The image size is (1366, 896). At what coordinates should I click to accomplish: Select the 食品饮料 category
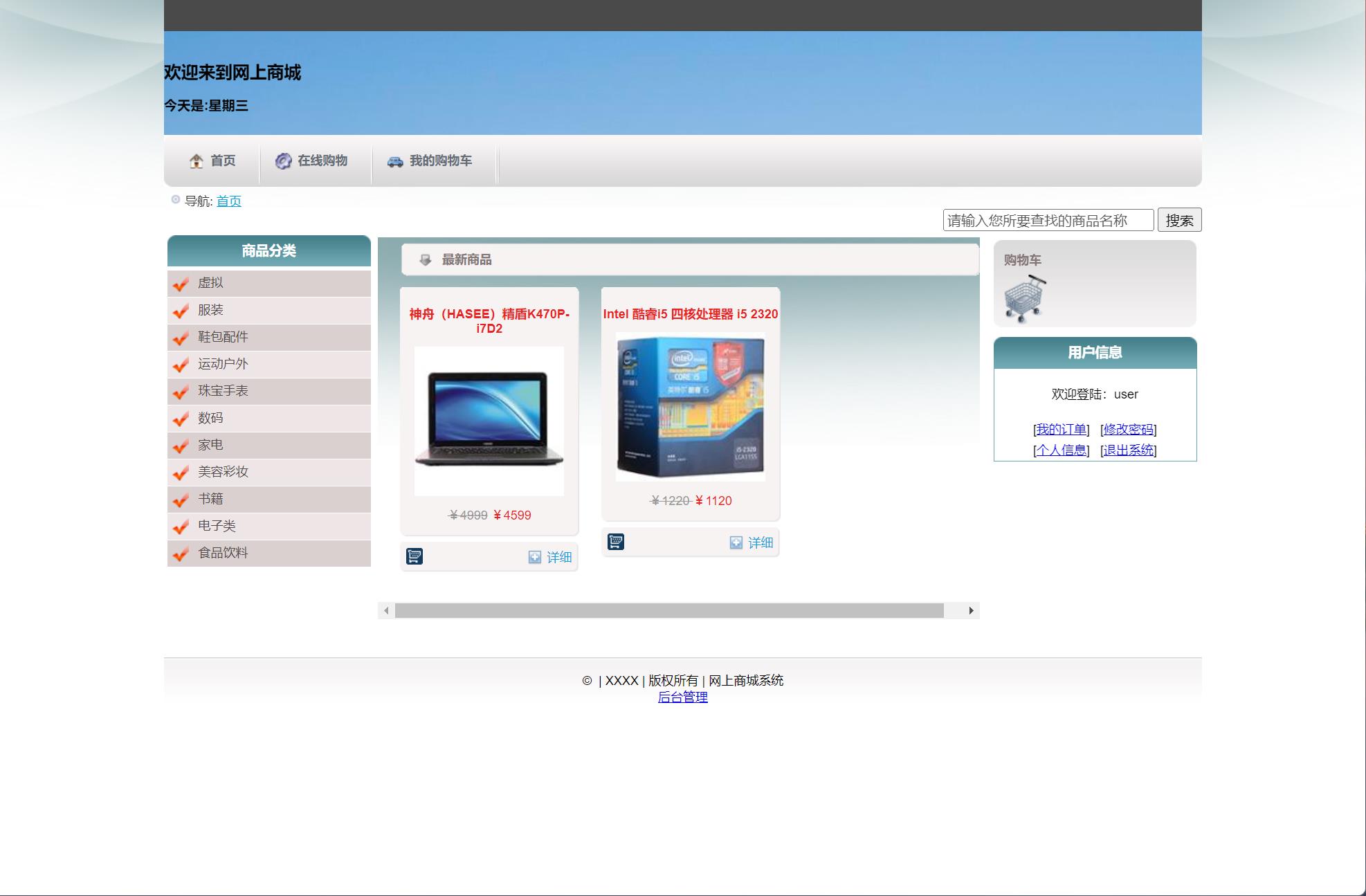point(223,552)
